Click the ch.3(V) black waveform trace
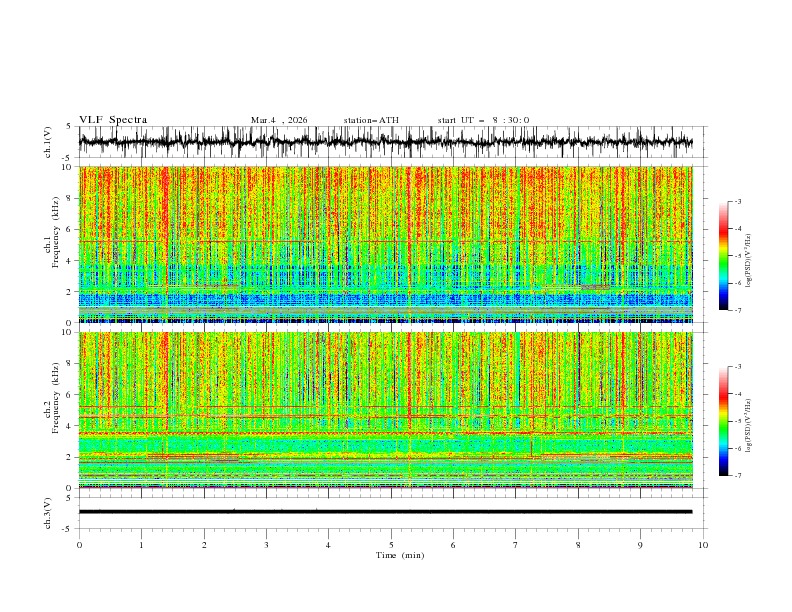Image resolution: width=792 pixels, height=612 pixels. click(x=385, y=512)
